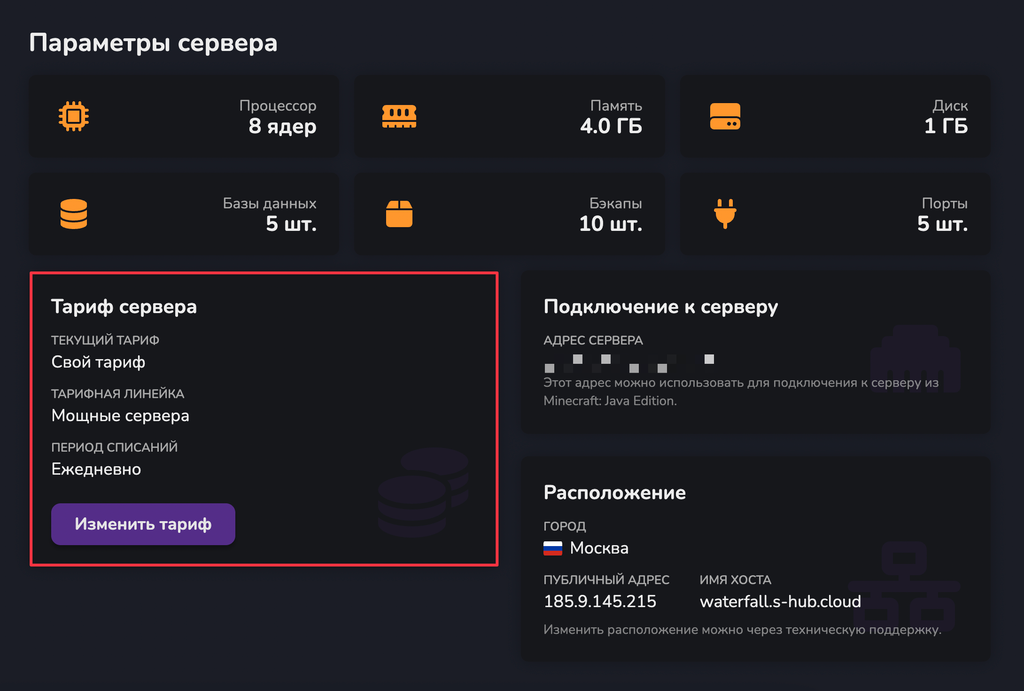
Task: Click the public address 185.9.145.215
Action: click(599, 602)
